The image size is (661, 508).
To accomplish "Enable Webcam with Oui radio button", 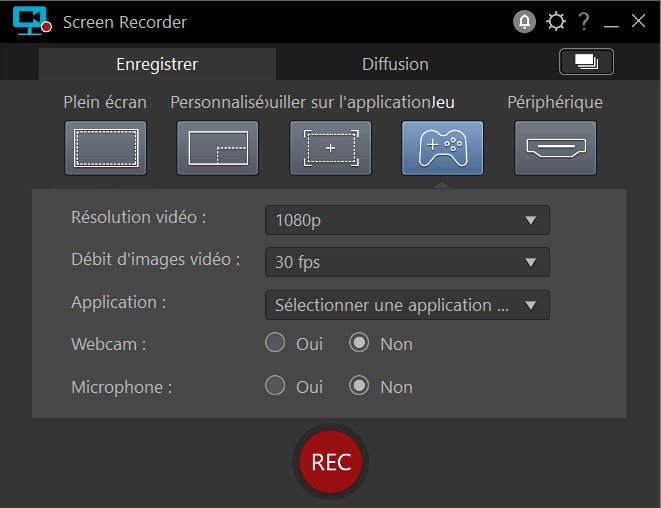I will [x=275, y=342].
